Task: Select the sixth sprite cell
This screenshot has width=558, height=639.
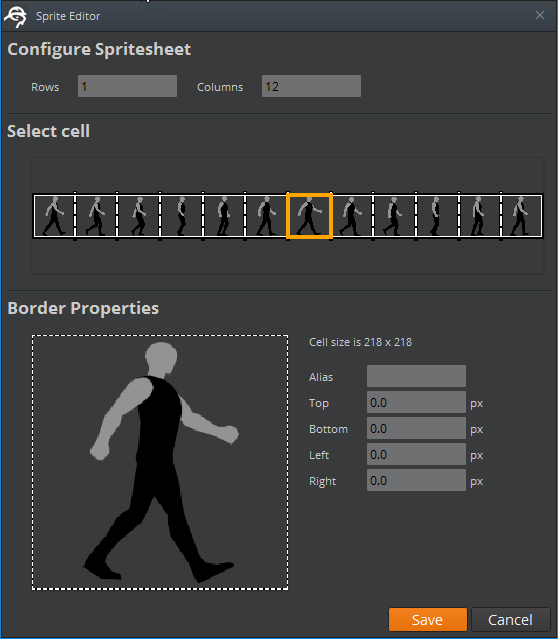Action: [x=266, y=216]
